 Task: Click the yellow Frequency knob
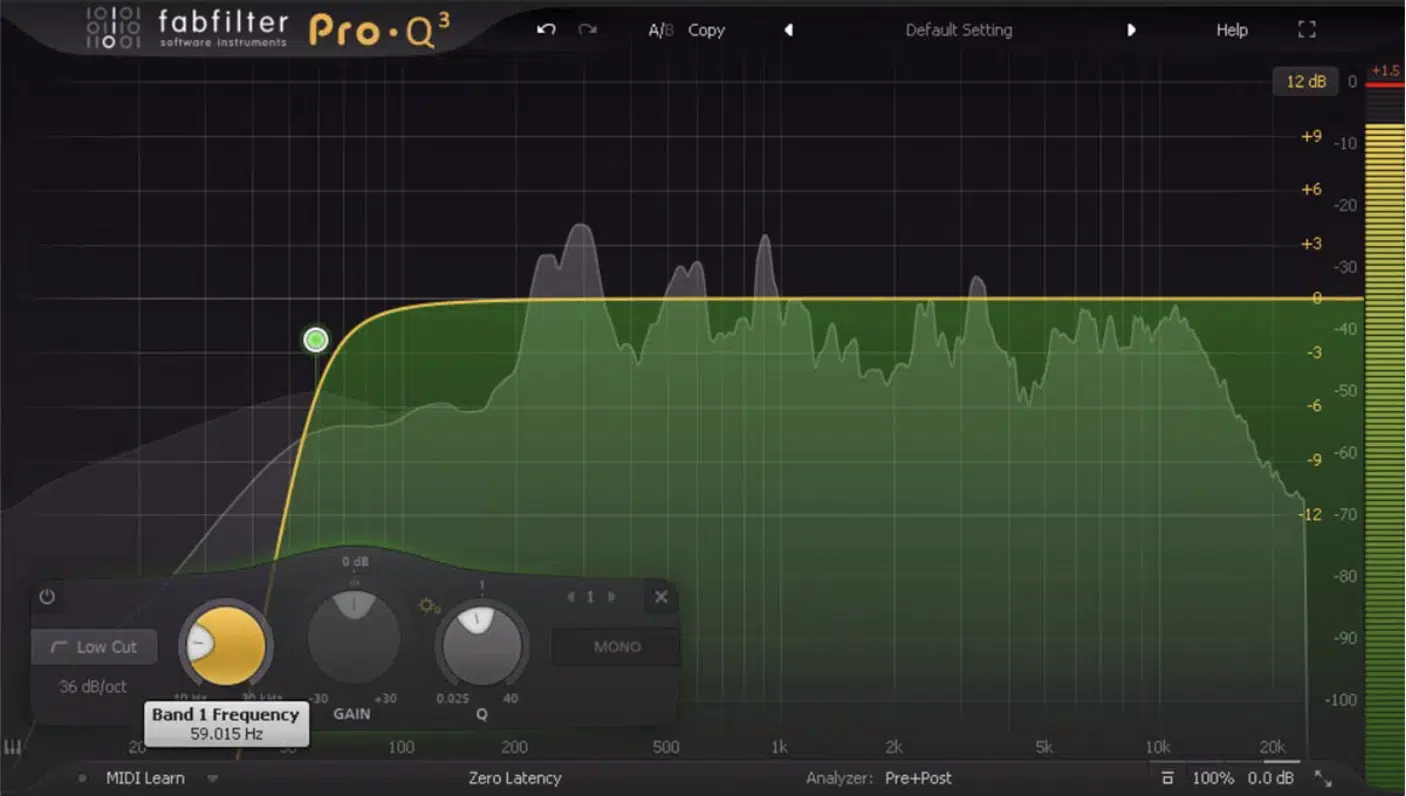[226, 646]
